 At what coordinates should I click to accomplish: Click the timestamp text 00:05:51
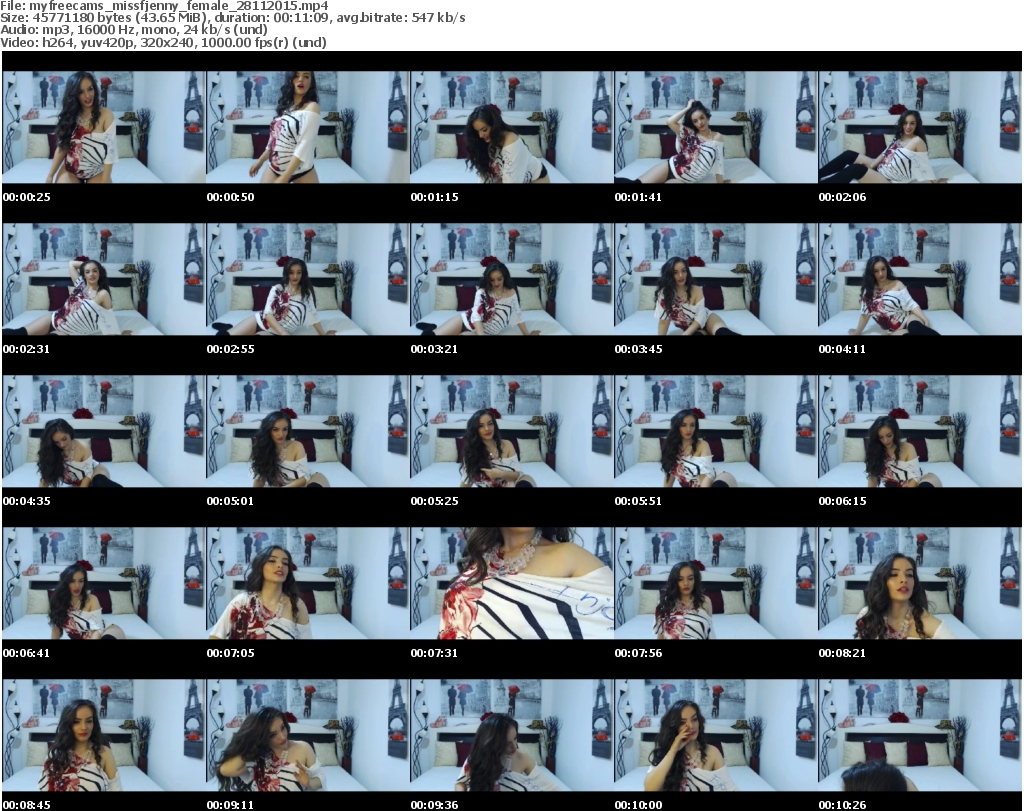pos(638,501)
